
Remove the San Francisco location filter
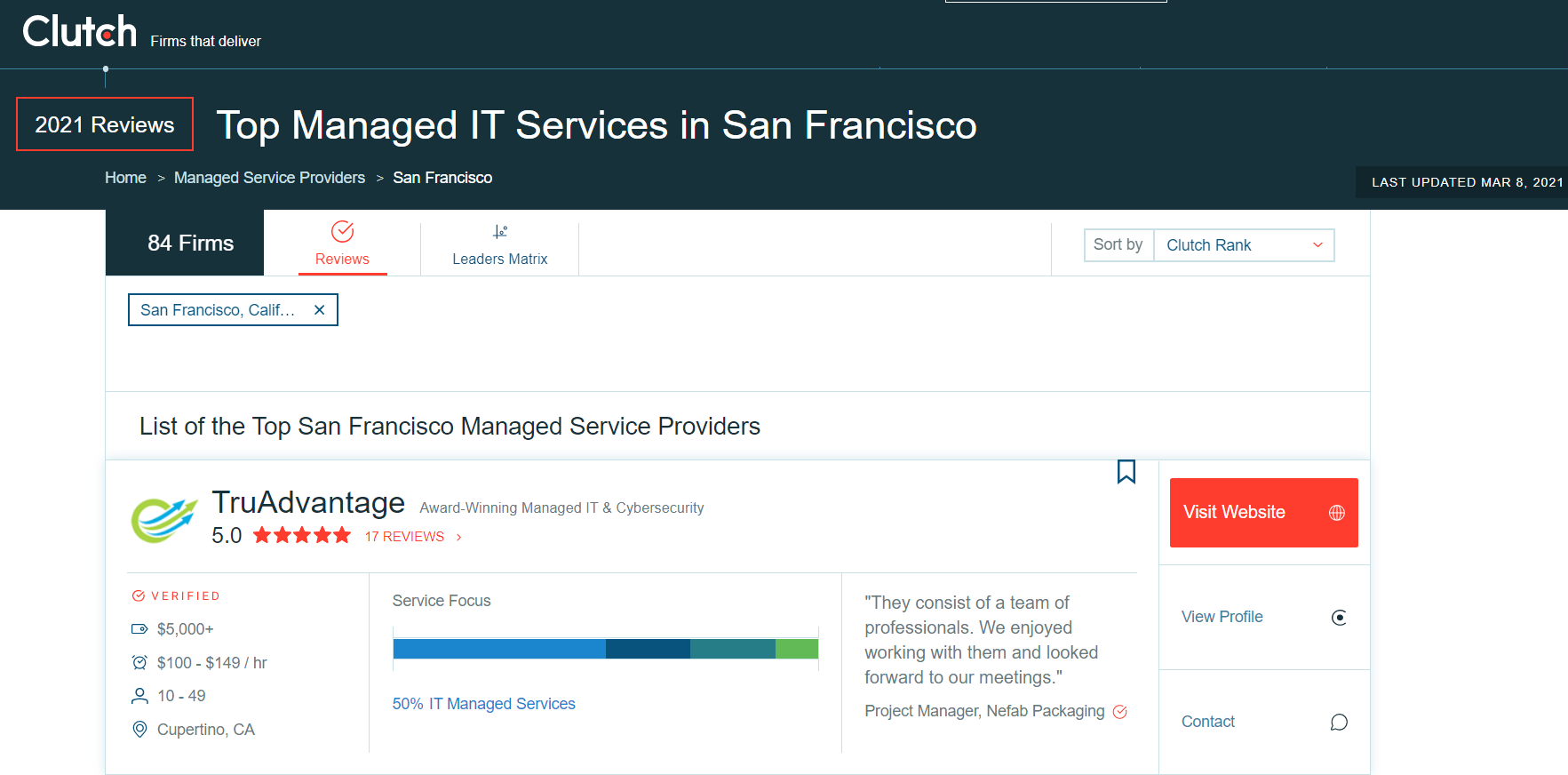tap(319, 310)
